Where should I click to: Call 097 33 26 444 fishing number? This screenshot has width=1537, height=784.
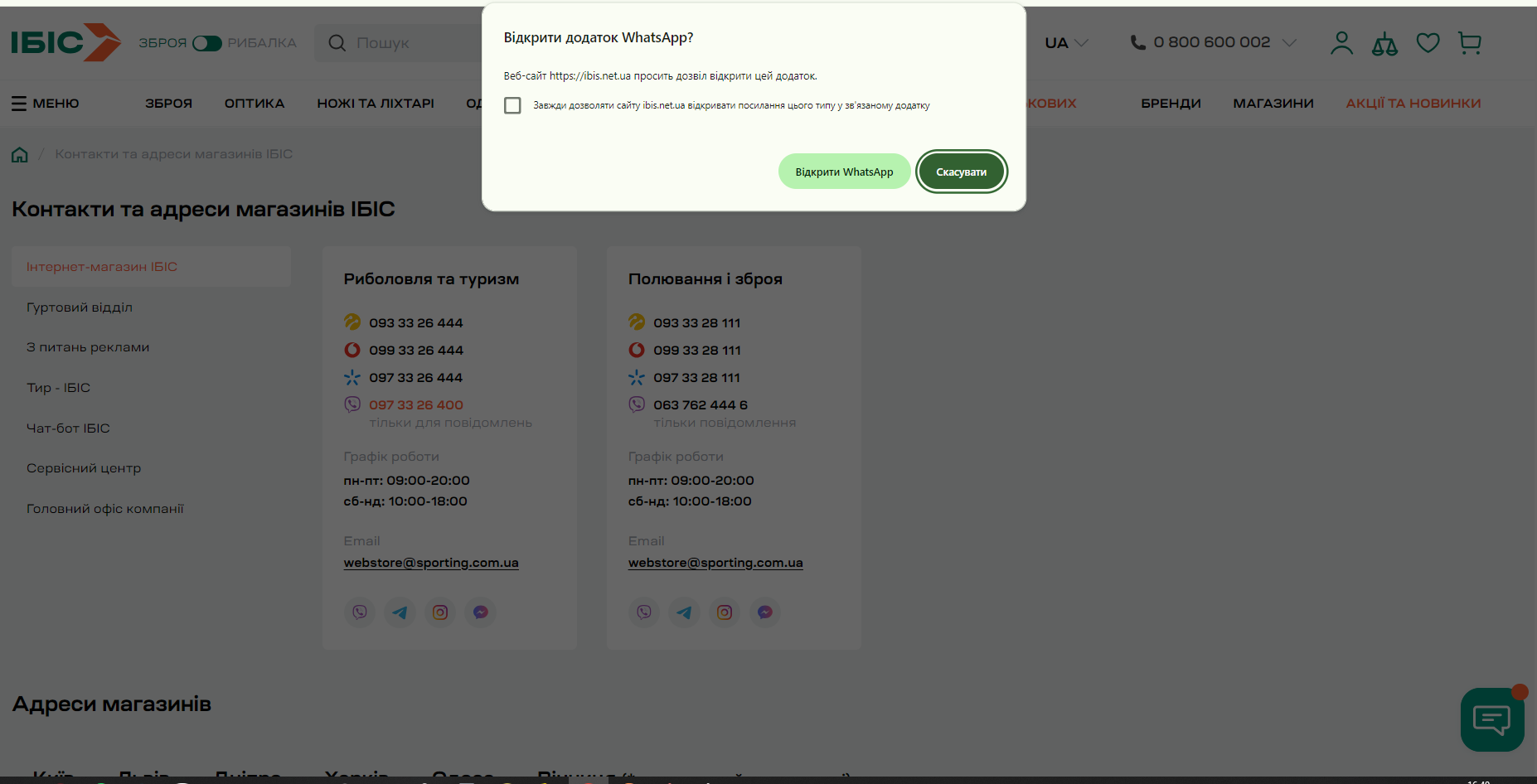(x=416, y=378)
